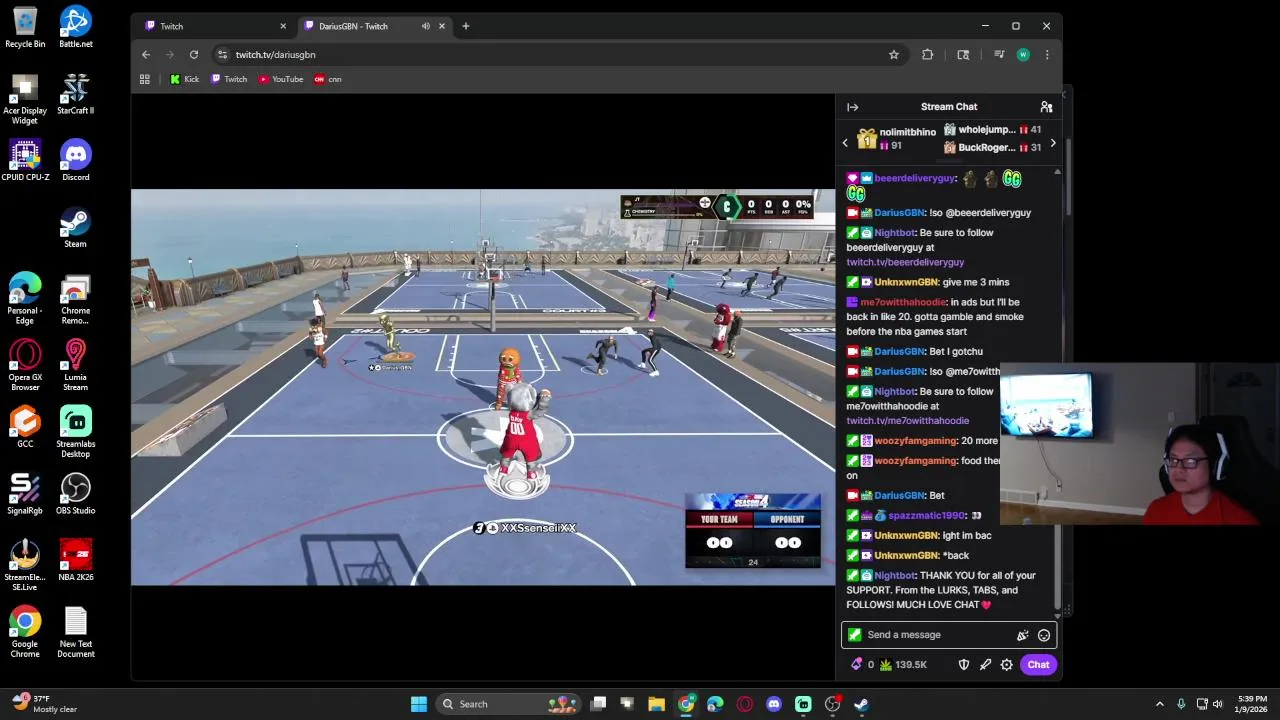This screenshot has height=720, width=1280.
Task: View site information icon in address bar
Action: pos(223,55)
